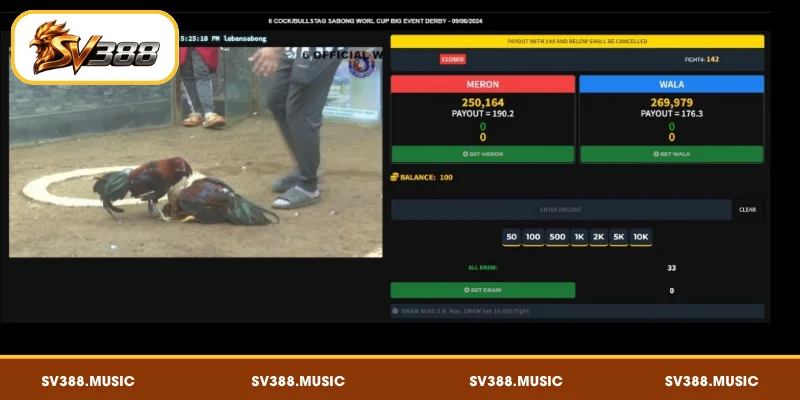Click the yellow payout cancellation notice
This screenshot has height=400, width=800.
point(577,41)
